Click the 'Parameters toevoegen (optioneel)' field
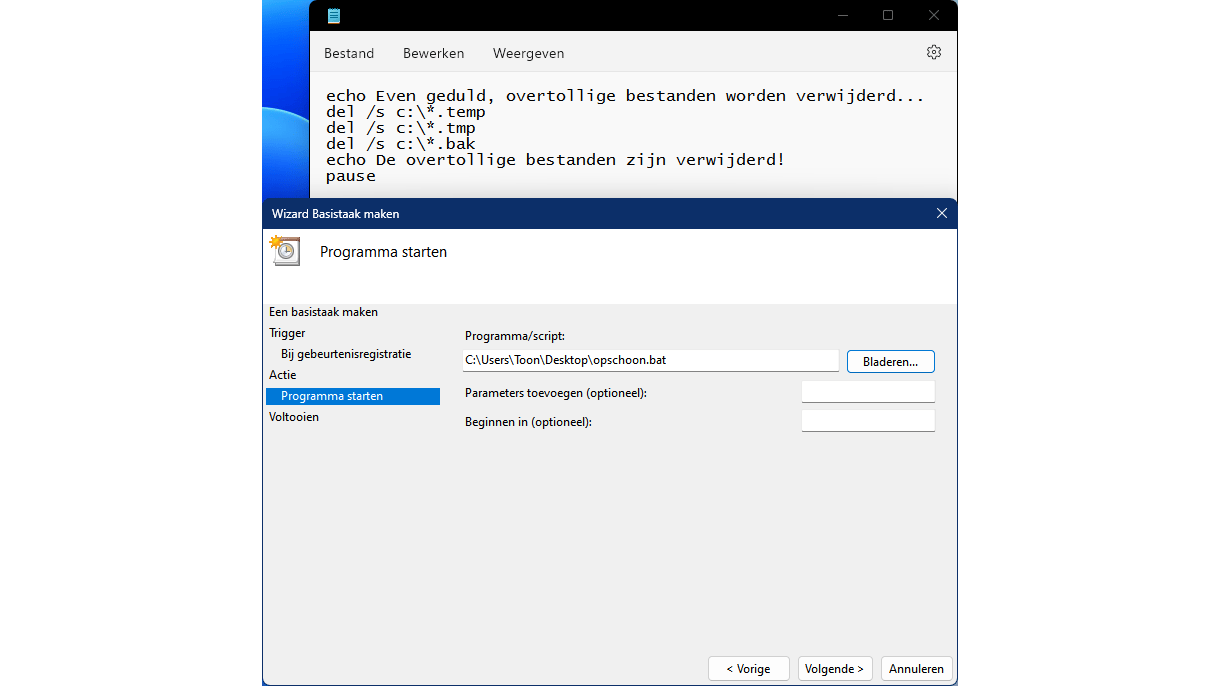1220x686 pixels. [x=867, y=391]
